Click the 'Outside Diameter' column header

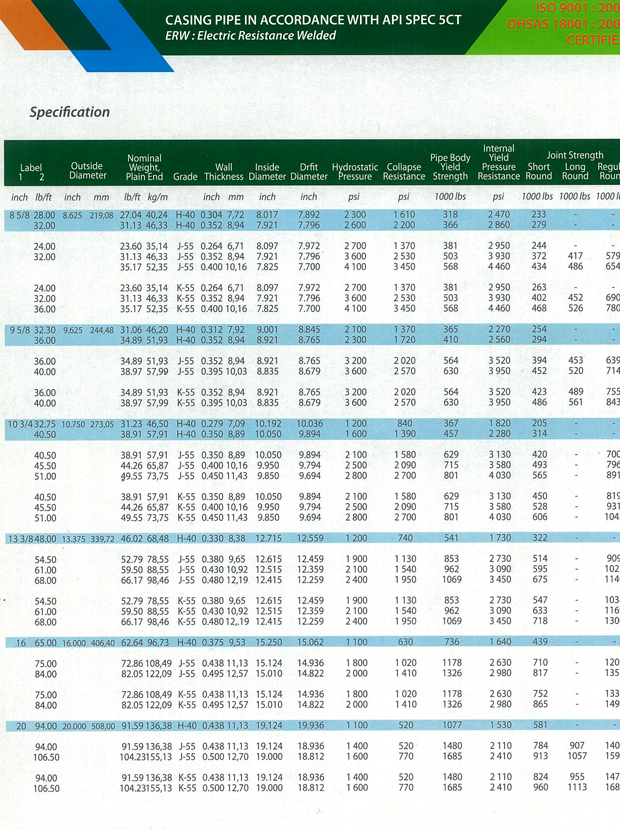[88, 171]
